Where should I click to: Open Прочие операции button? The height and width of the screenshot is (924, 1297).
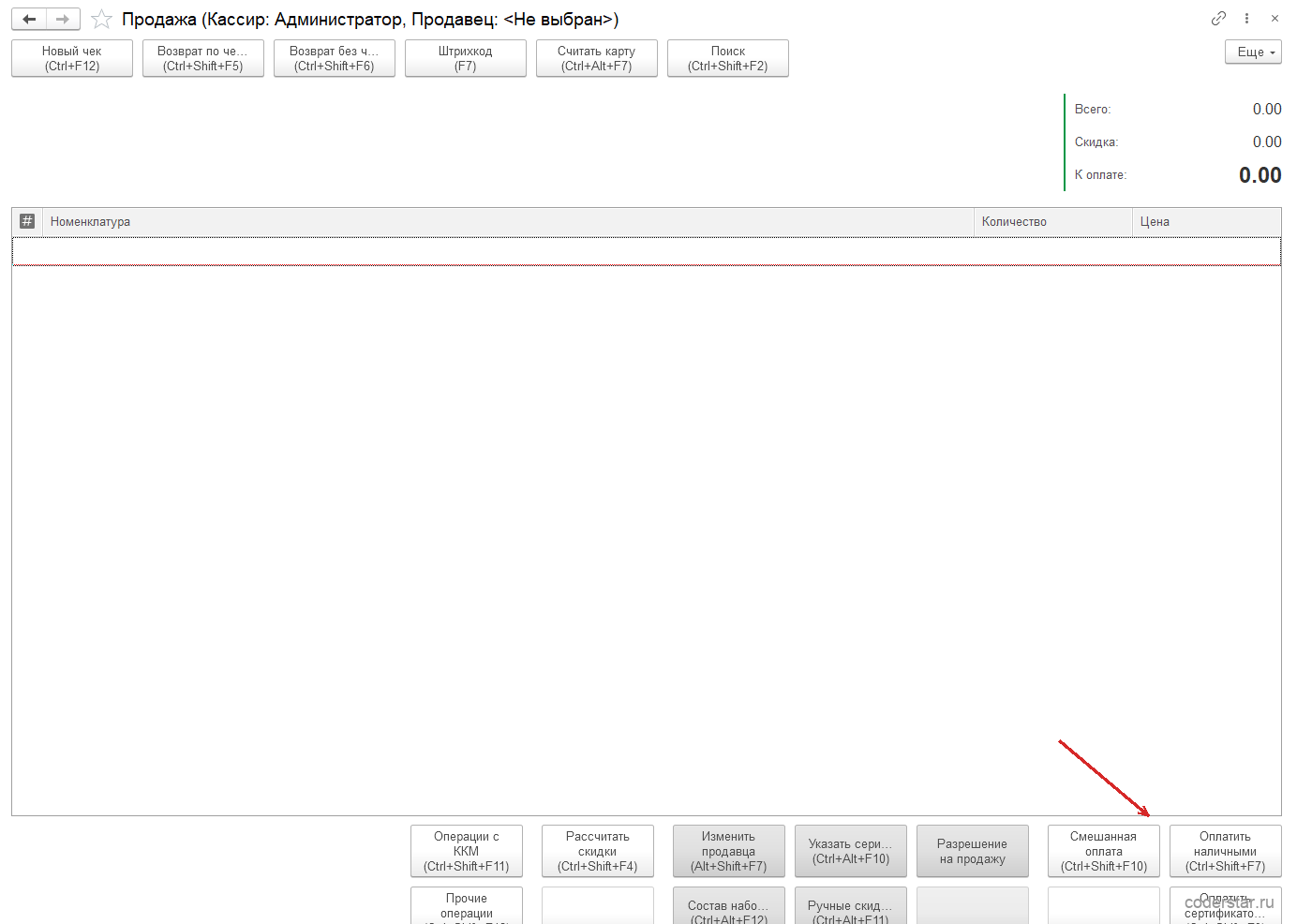467,905
